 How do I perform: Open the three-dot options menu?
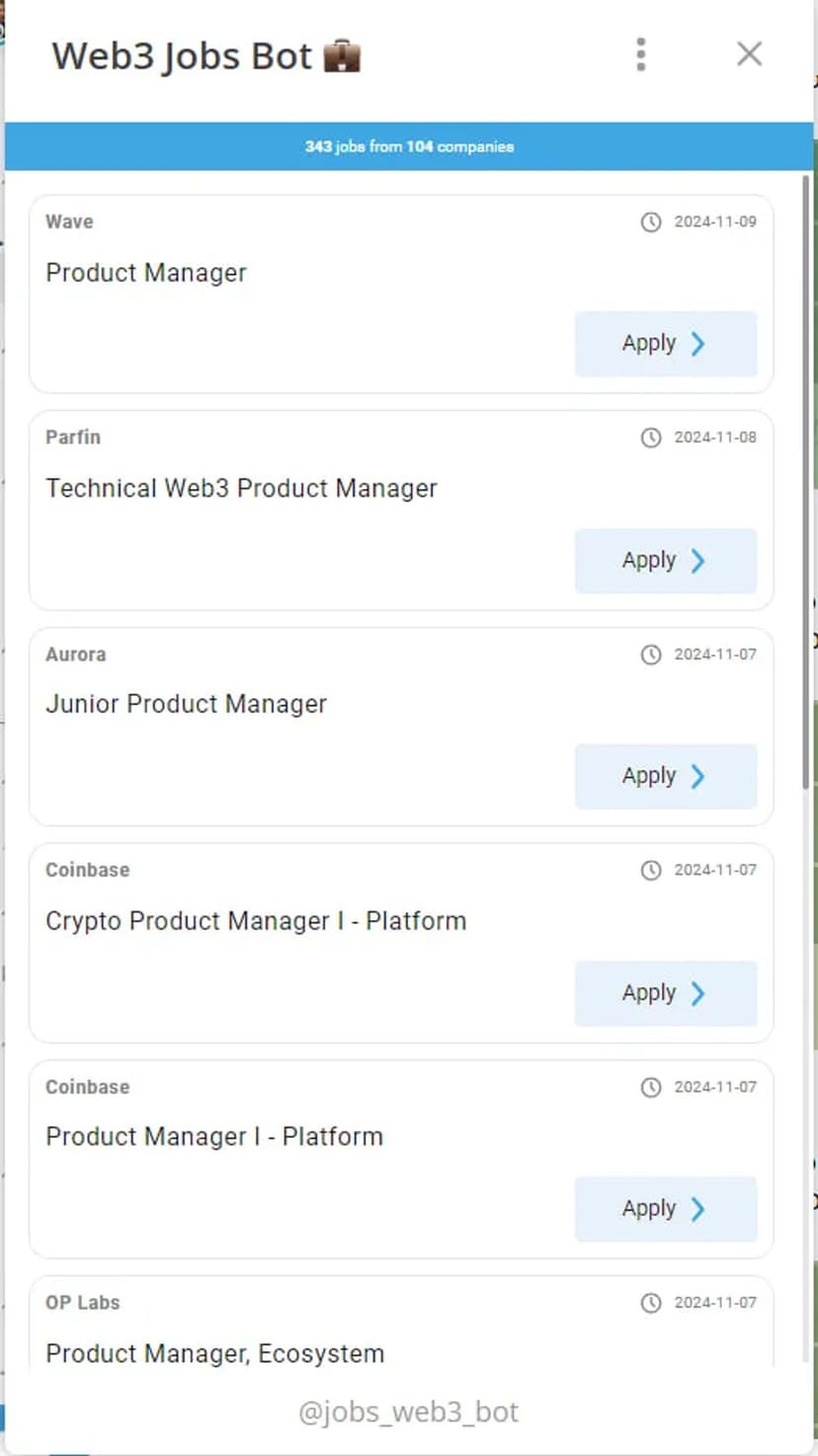(641, 54)
